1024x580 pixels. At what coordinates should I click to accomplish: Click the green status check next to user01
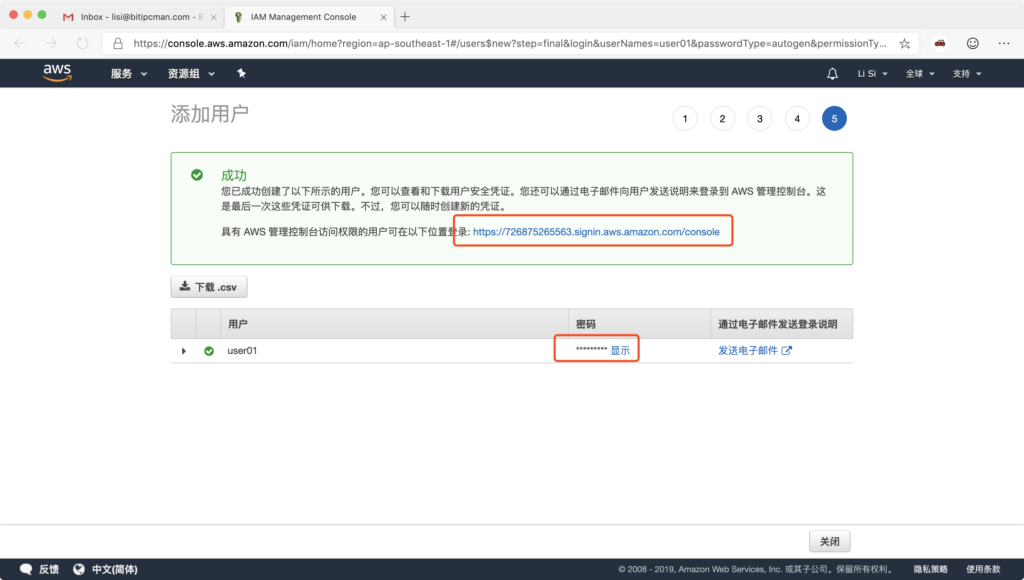[x=209, y=351]
